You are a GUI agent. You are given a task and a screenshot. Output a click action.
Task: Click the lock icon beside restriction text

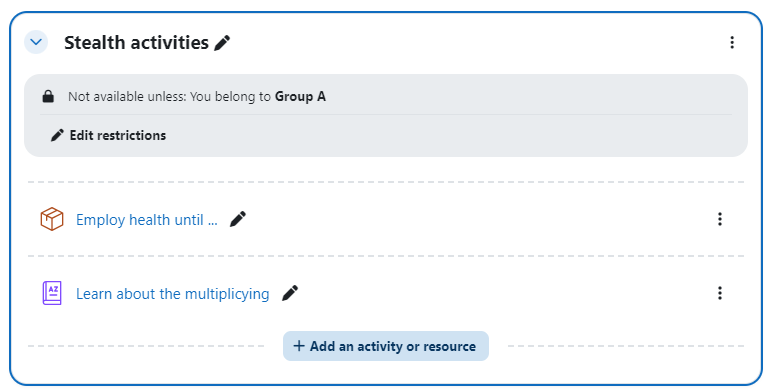tap(48, 96)
